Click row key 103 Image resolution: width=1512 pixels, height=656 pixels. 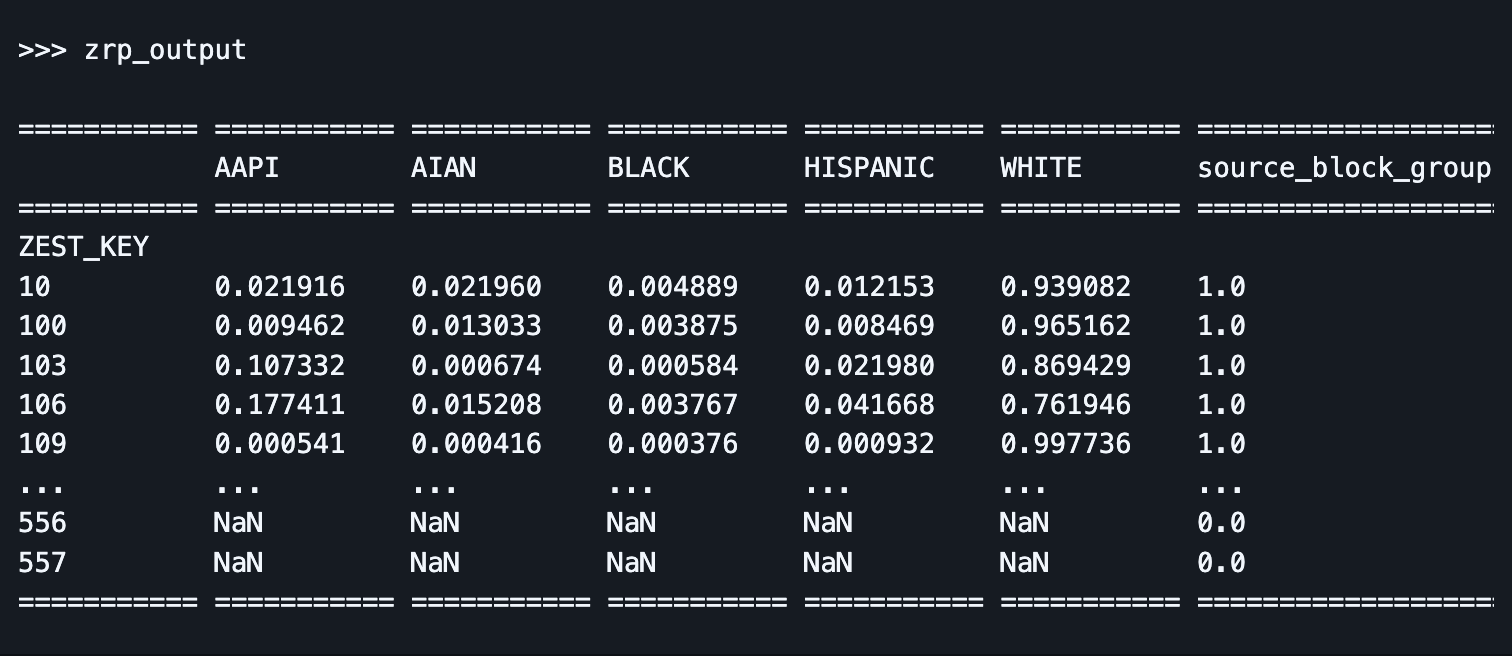(x=42, y=365)
